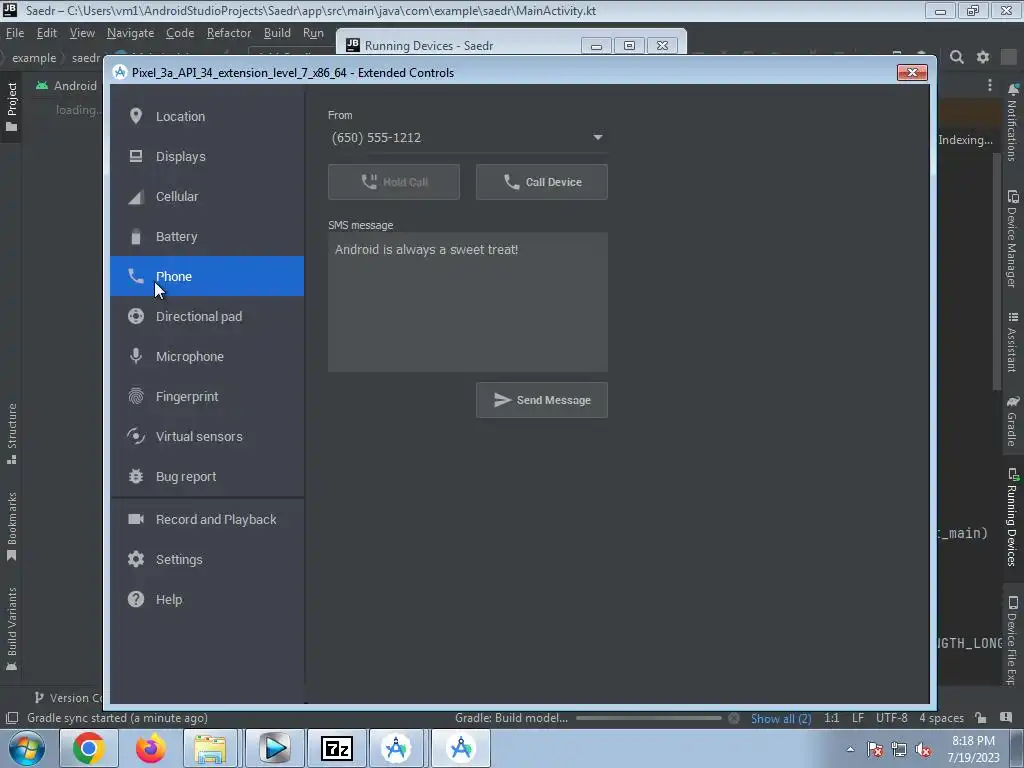This screenshot has width=1024, height=768.
Task: Open the Assistant side panel
Action: (1012, 342)
